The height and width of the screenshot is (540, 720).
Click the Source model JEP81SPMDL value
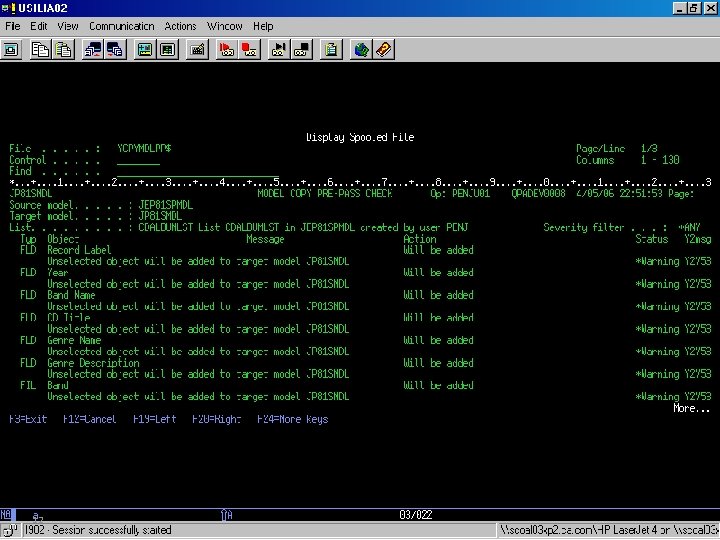pyautogui.click(x=166, y=205)
